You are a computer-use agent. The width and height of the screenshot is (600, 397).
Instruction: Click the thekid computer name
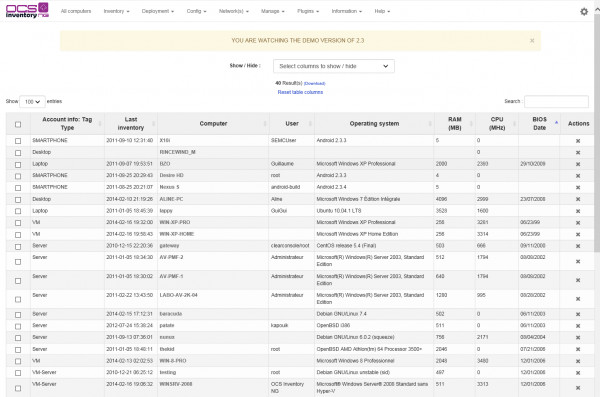coord(167,349)
